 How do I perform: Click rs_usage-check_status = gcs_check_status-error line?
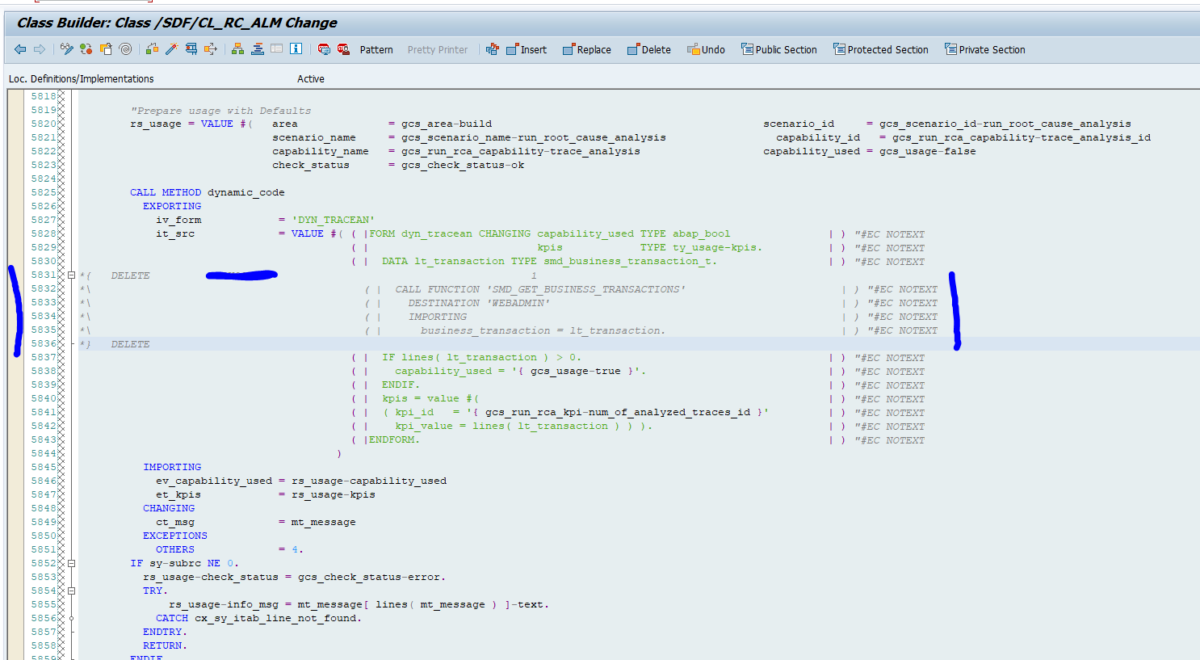pyautogui.click(x=294, y=577)
